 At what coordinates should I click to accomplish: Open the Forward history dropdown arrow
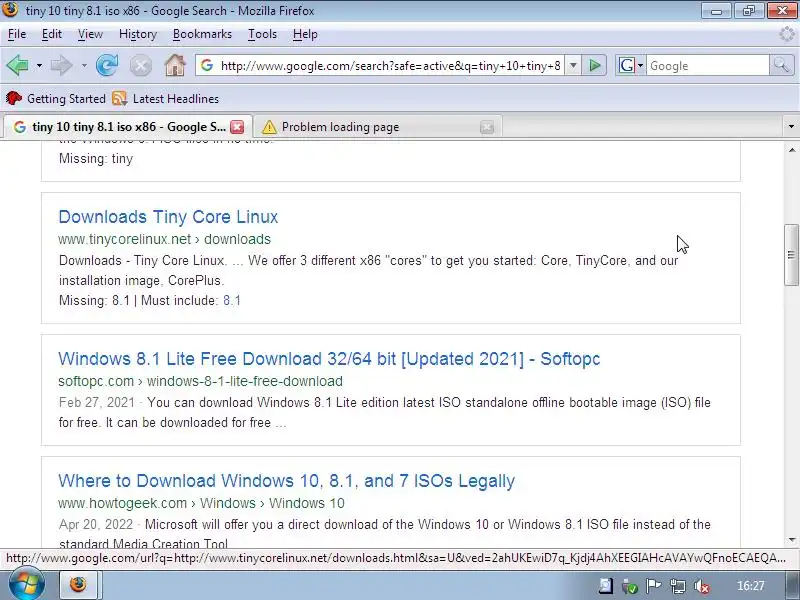pos(84,66)
